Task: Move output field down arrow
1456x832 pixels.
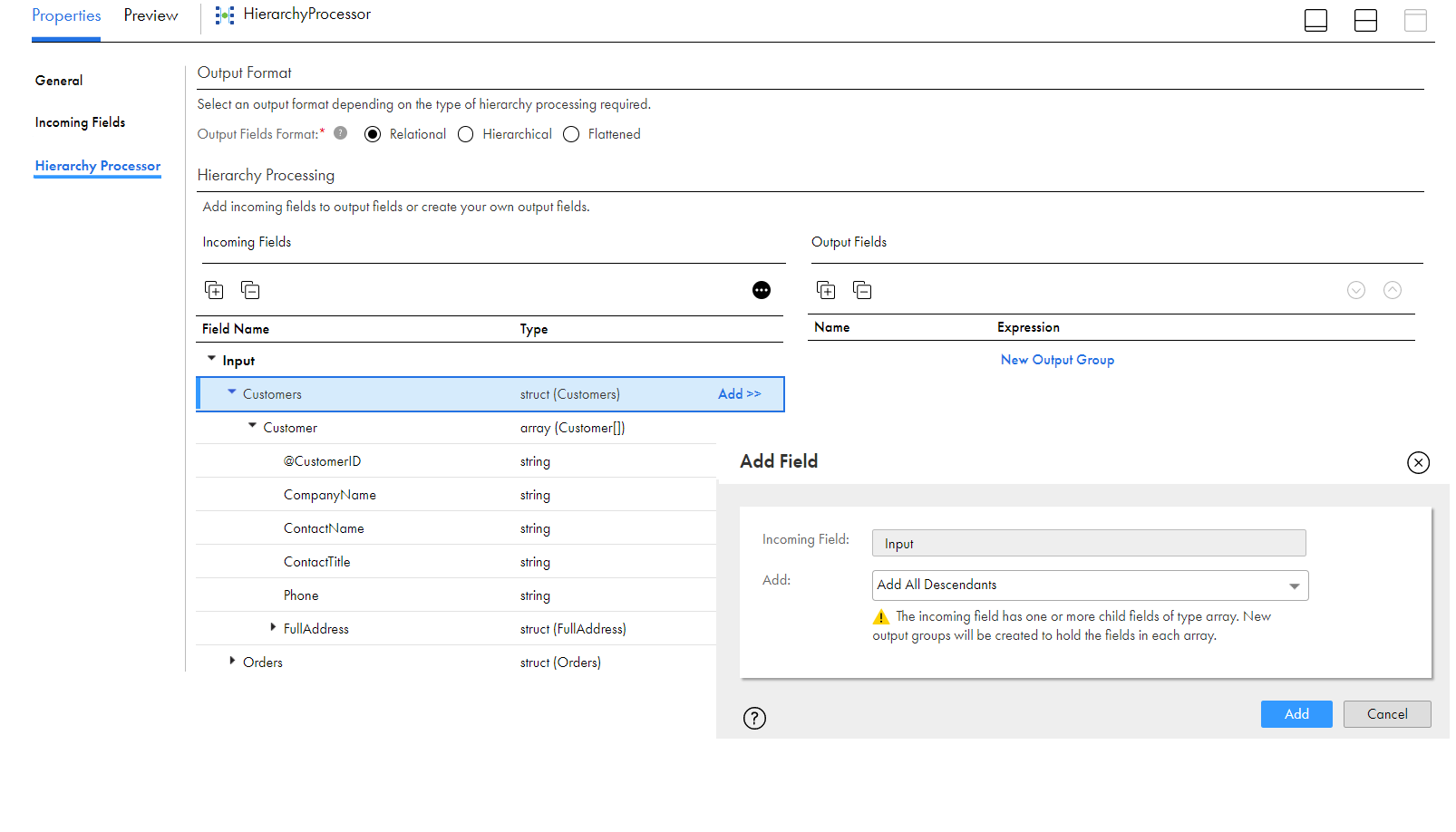Action: [x=1356, y=290]
